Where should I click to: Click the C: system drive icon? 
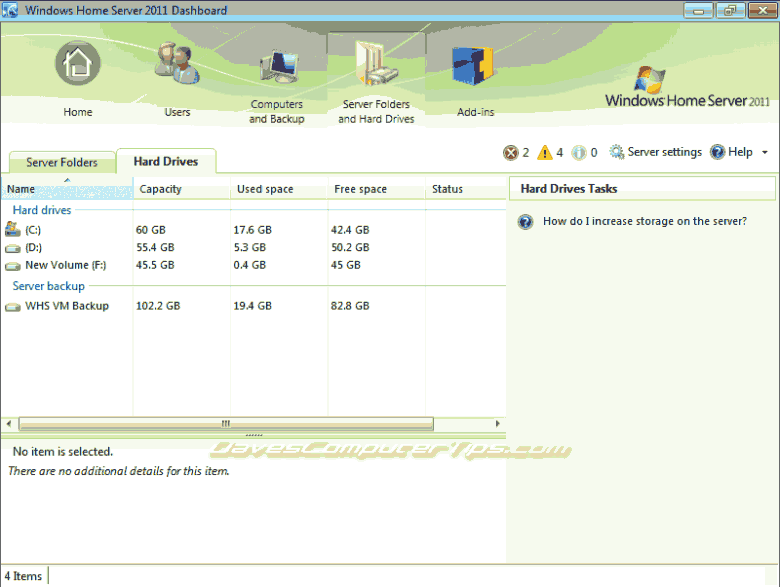(12, 229)
